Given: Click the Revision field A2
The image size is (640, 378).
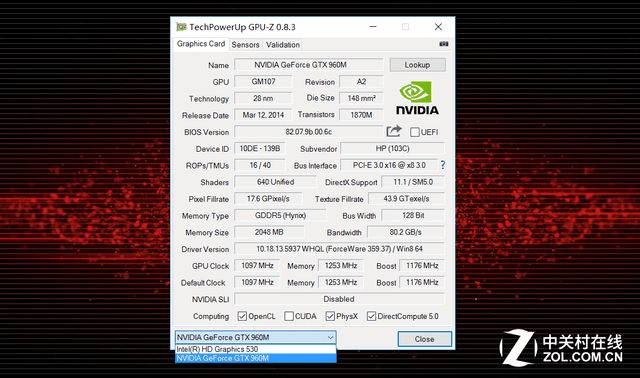Looking at the screenshot, I should (x=361, y=81).
